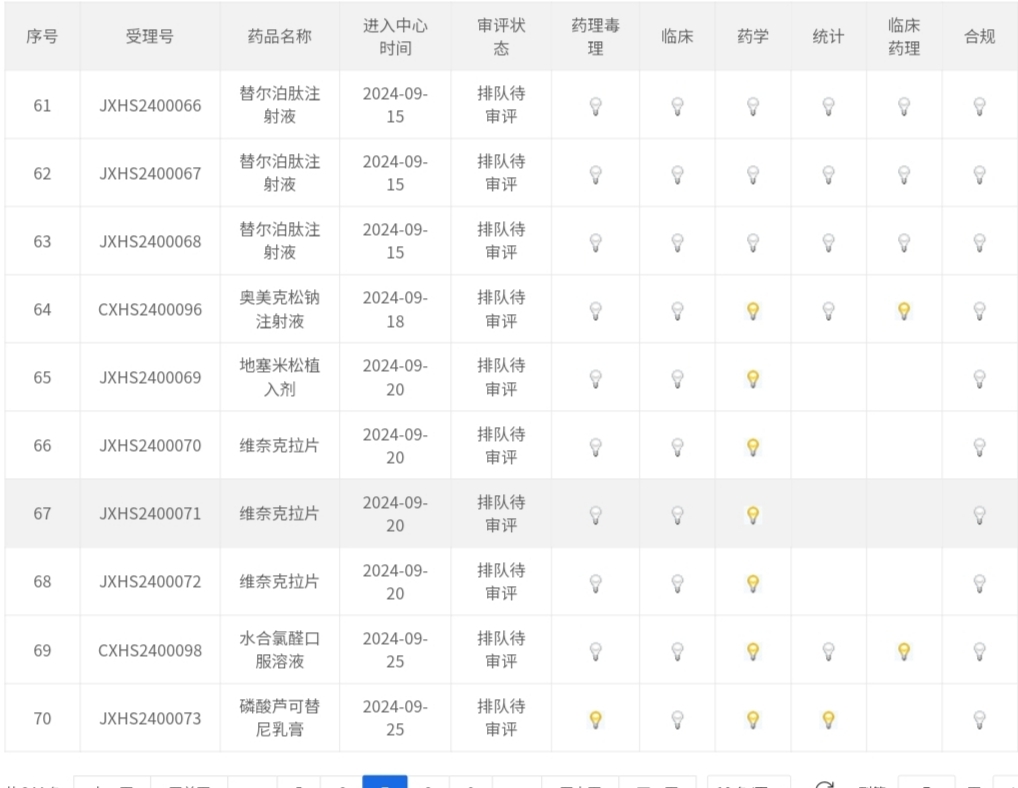Select drug name 奥美克松钠注射液
Screen dimensions: 1018x788
[x=280, y=309]
